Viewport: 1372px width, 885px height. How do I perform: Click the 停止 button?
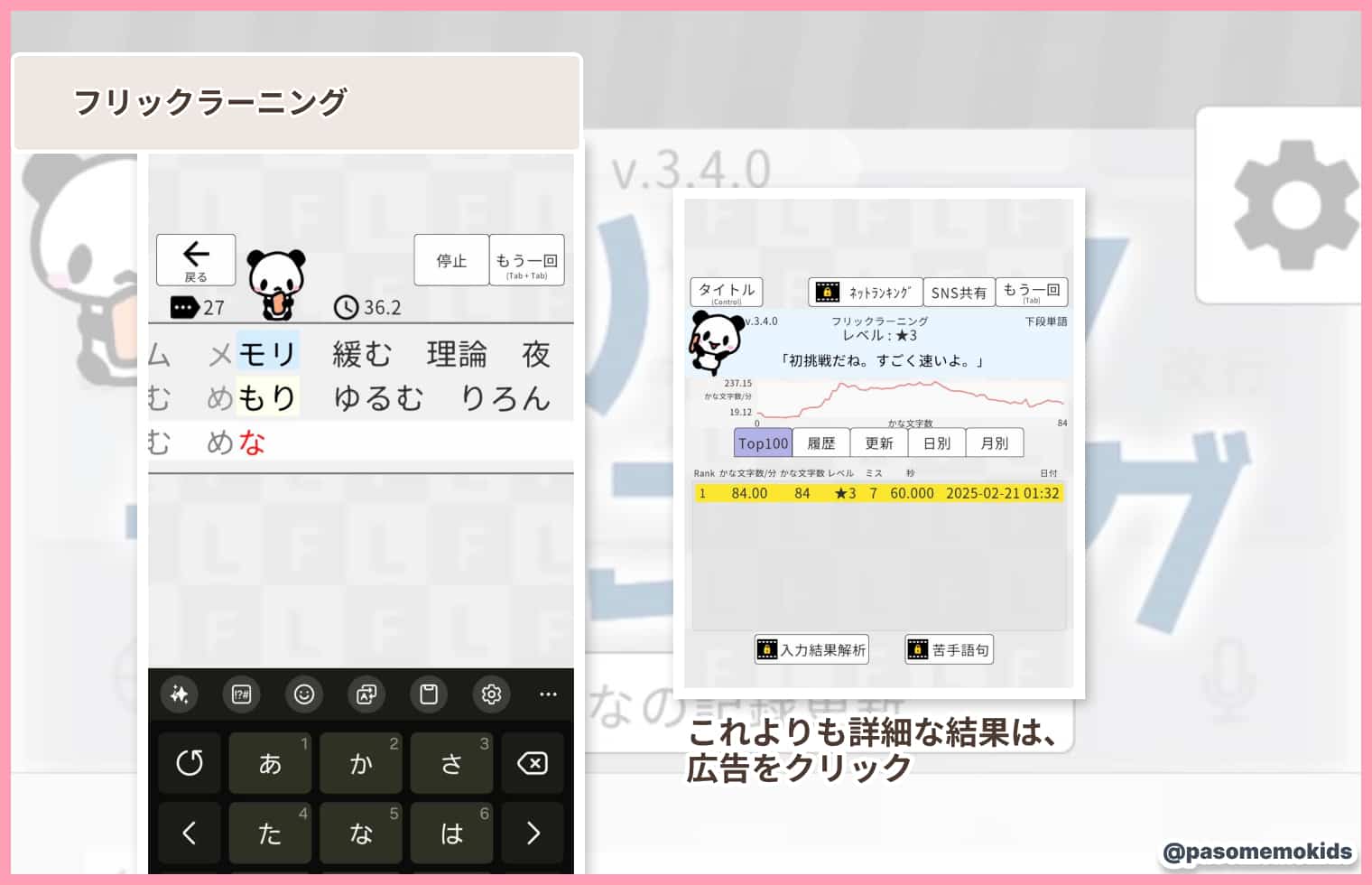pyautogui.click(x=451, y=260)
